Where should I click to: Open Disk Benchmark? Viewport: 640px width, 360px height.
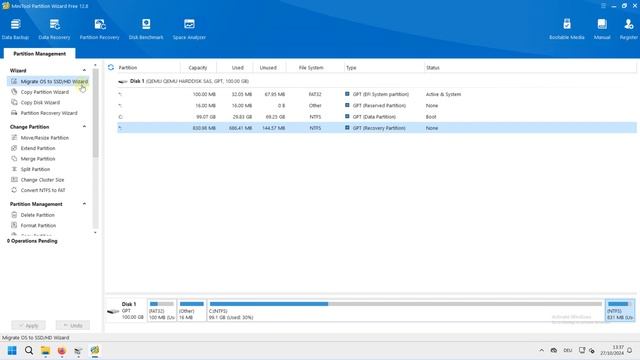(146, 29)
